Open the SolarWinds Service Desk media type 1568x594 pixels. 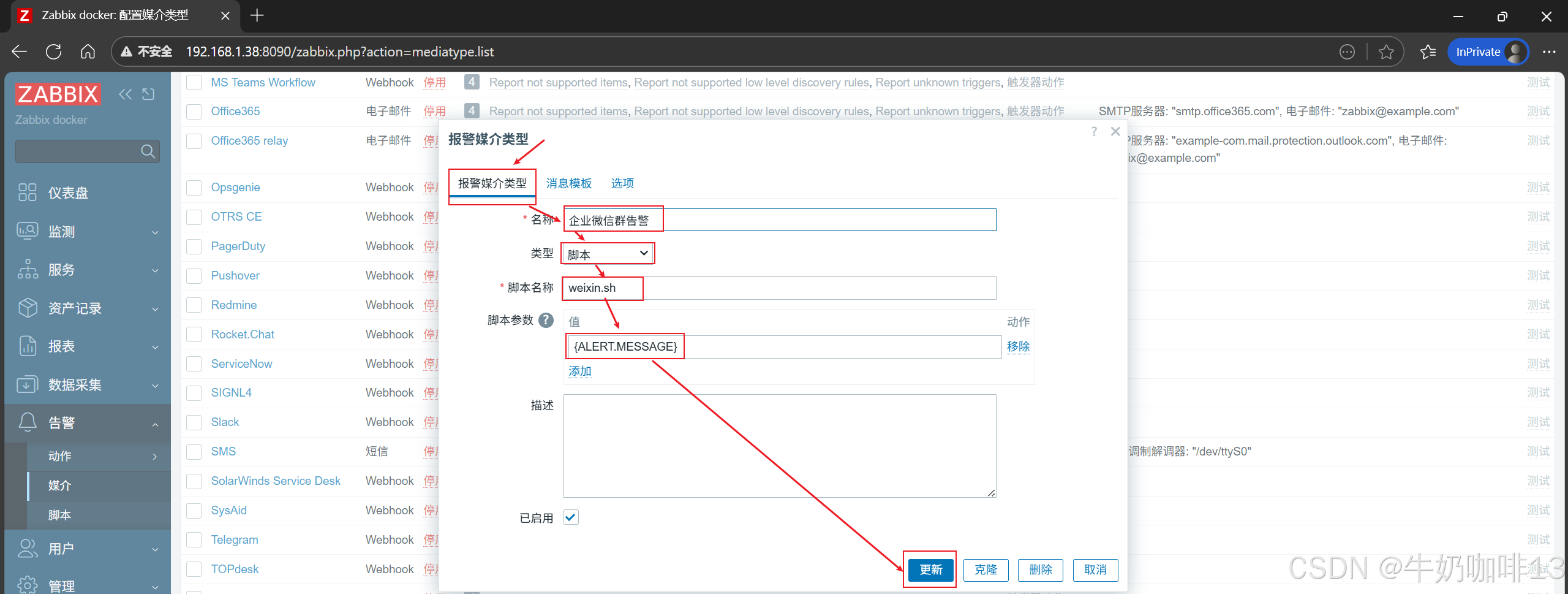[x=276, y=481]
